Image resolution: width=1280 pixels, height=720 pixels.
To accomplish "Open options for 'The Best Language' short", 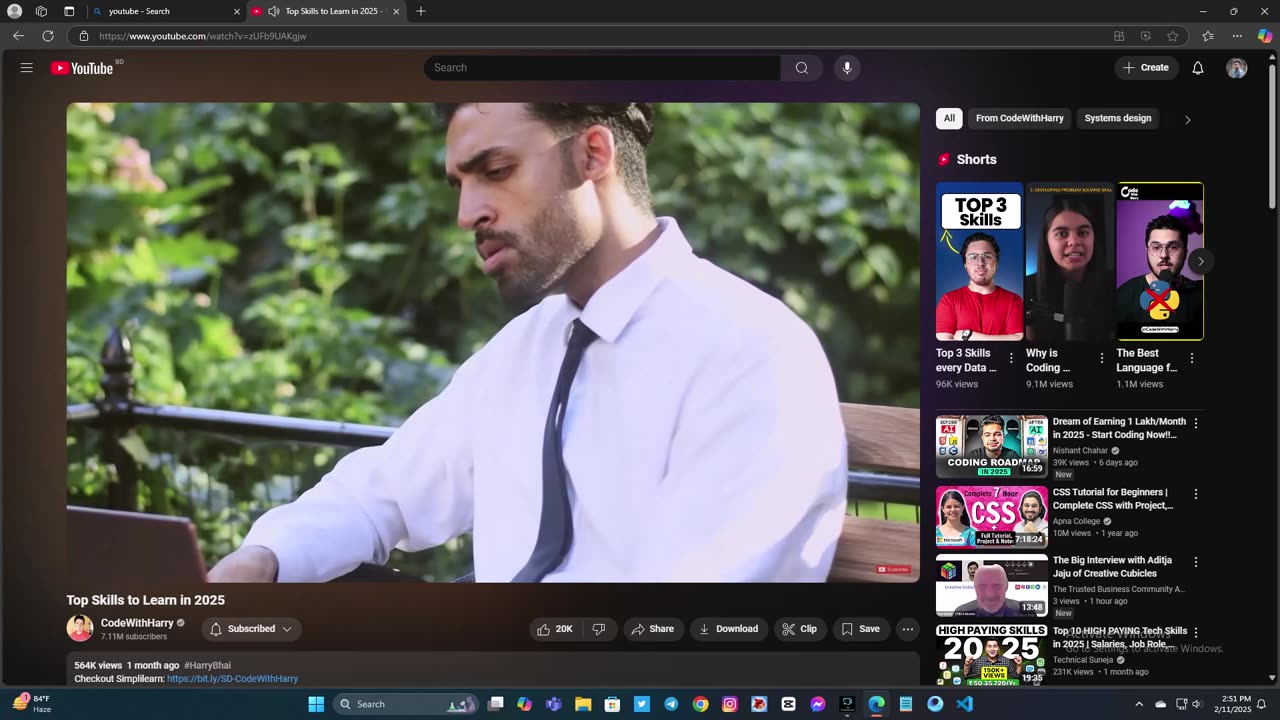I will click(1192, 358).
